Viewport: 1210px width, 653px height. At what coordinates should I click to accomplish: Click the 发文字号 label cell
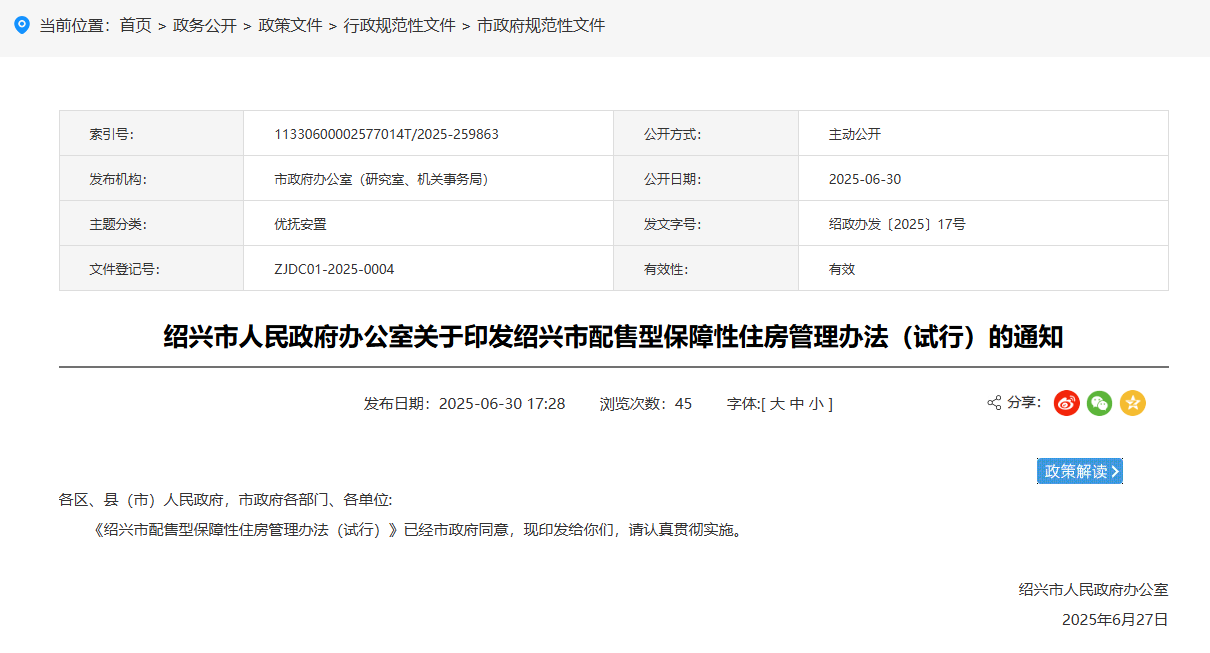tap(706, 224)
